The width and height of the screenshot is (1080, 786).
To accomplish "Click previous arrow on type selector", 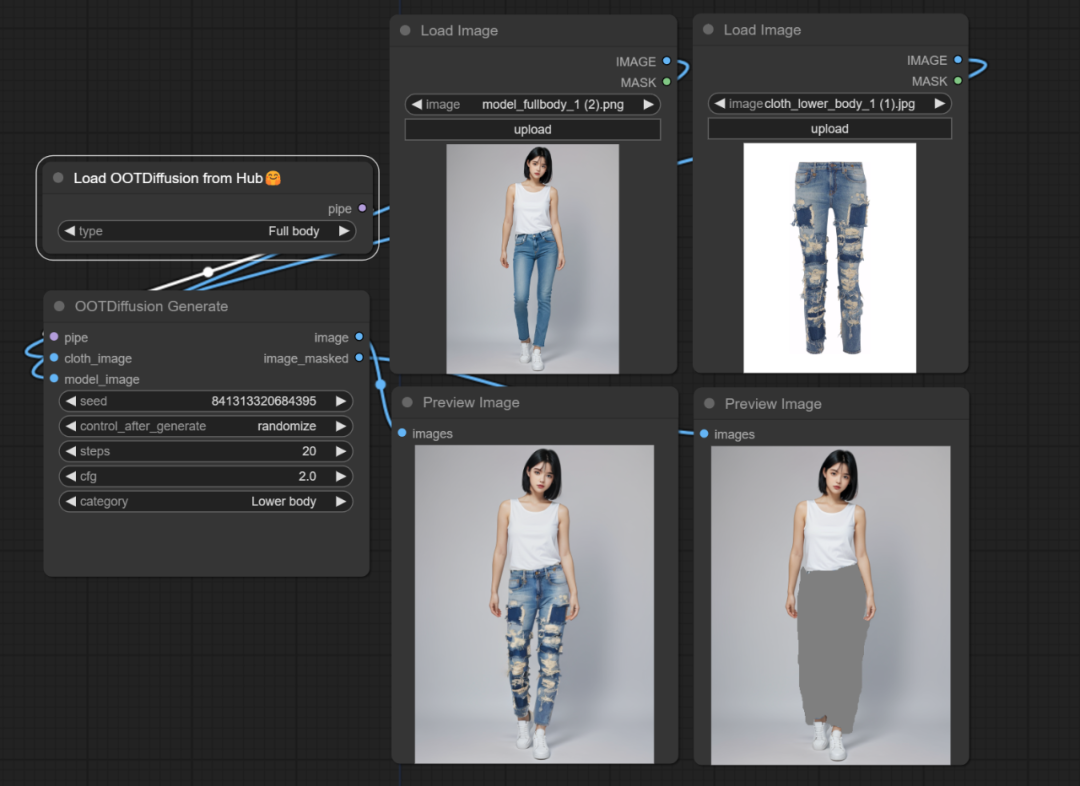I will pos(70,231).
